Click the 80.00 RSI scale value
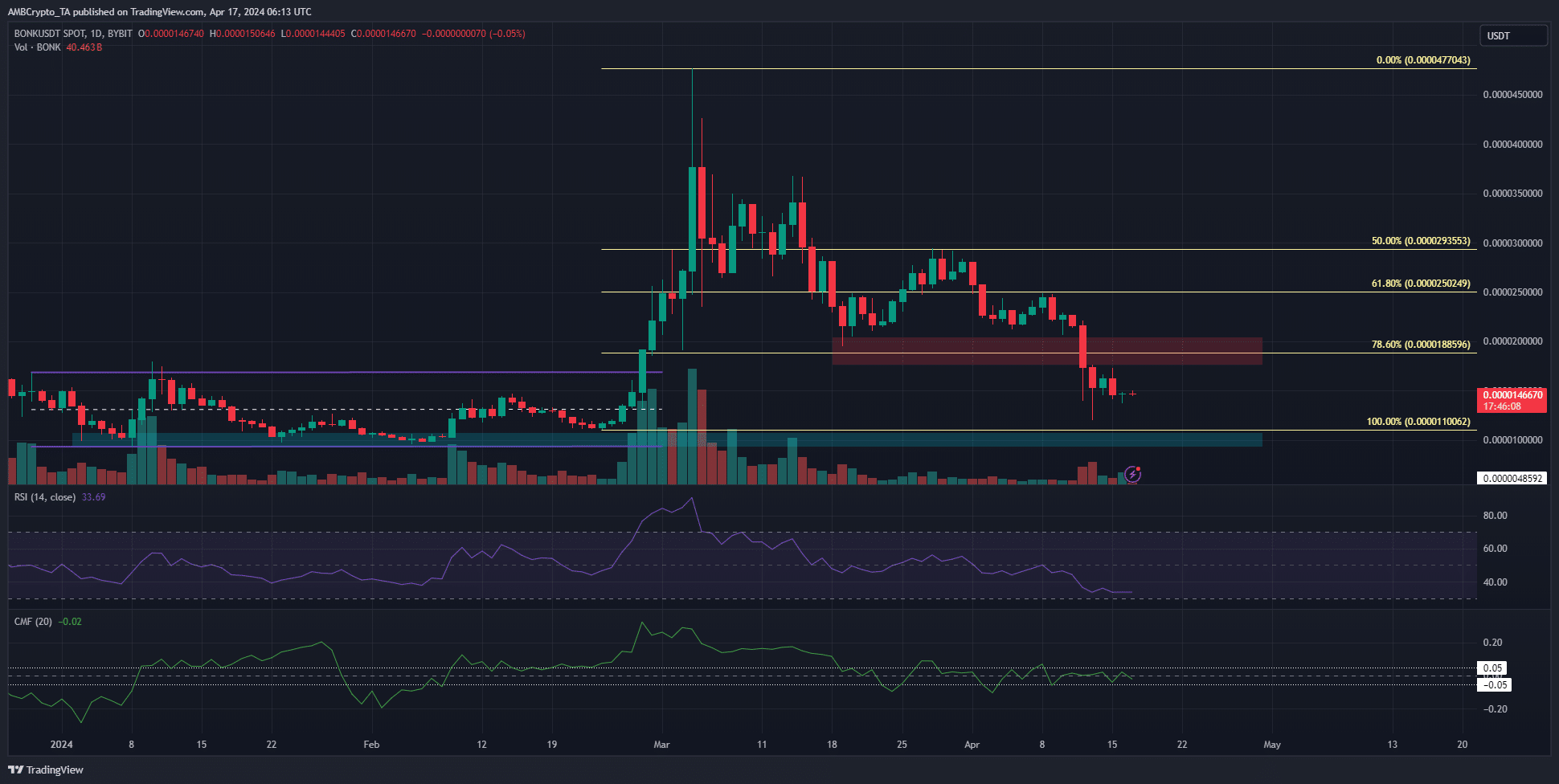This screenshot has height=784, width=1559. 1495,516
